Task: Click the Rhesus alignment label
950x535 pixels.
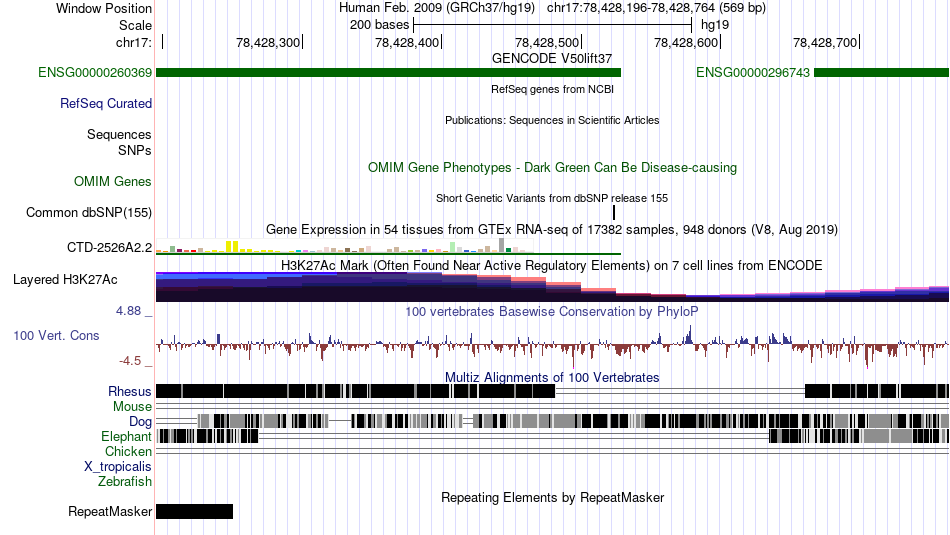Action: click(x=130, y=392)
